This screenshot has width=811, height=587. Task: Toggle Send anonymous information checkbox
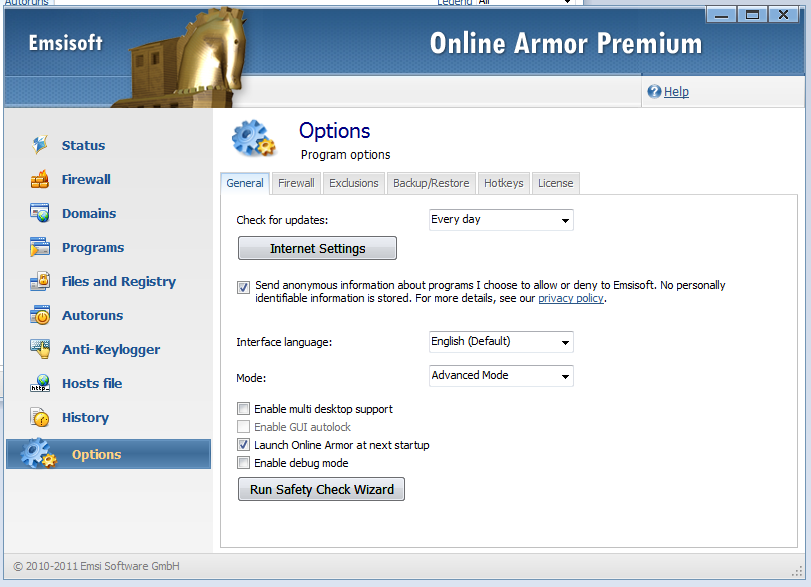point(244,287)
